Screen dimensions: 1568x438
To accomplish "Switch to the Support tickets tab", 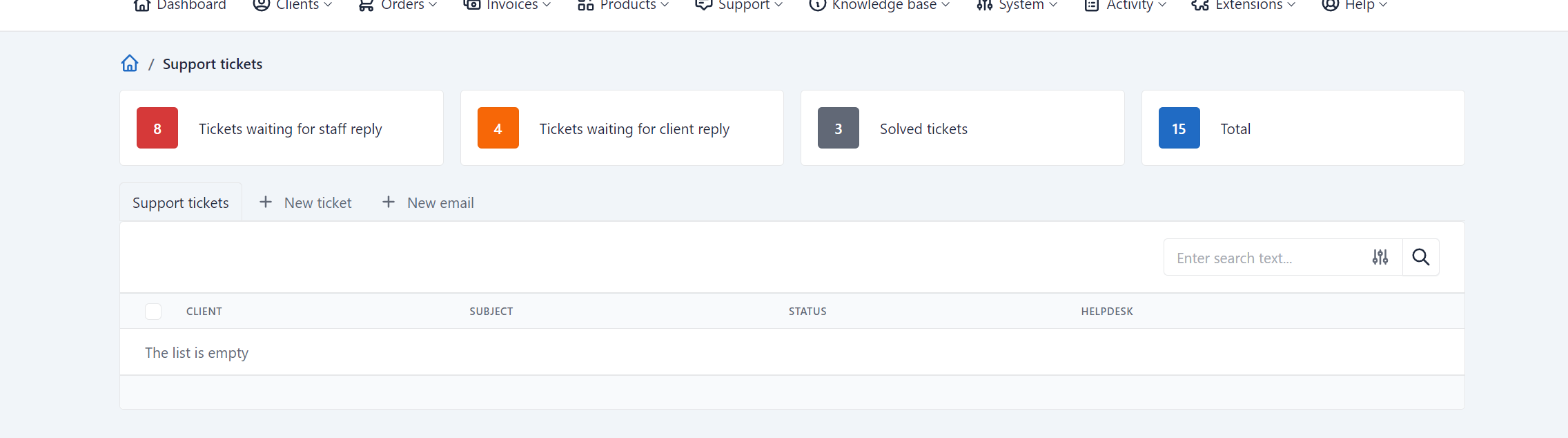I will (180, 202).
